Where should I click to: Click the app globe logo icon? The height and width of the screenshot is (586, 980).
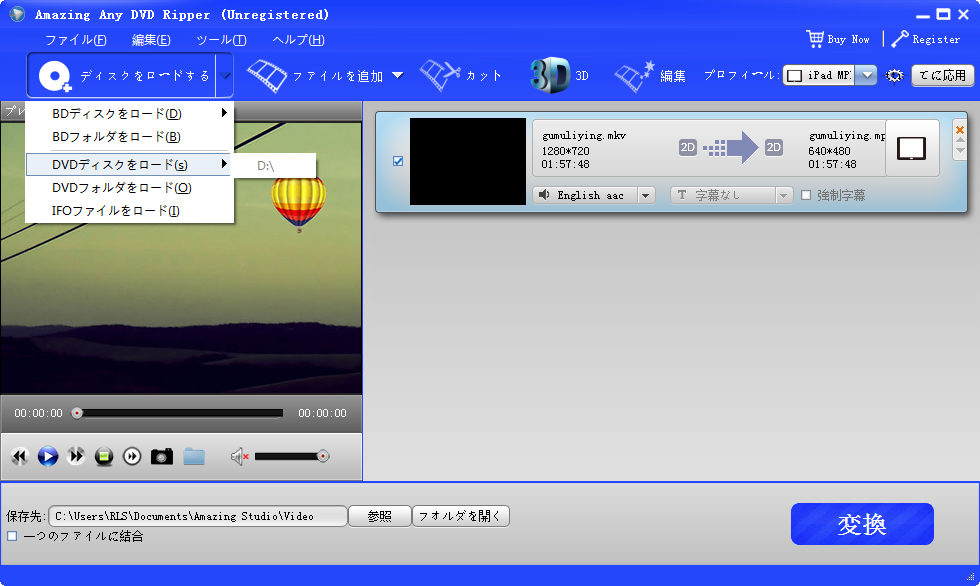tap(17, 14)
